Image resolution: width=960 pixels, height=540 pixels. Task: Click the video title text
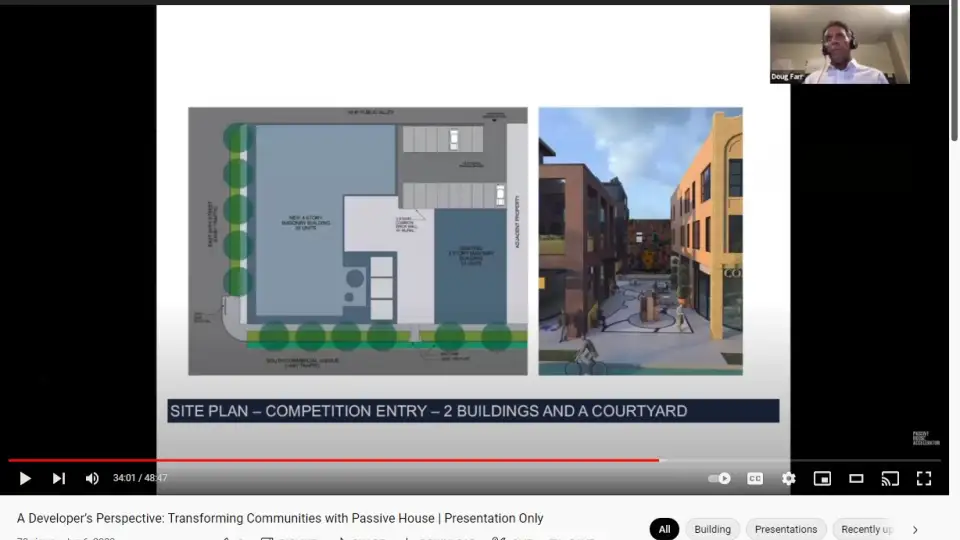pos(280,518)
